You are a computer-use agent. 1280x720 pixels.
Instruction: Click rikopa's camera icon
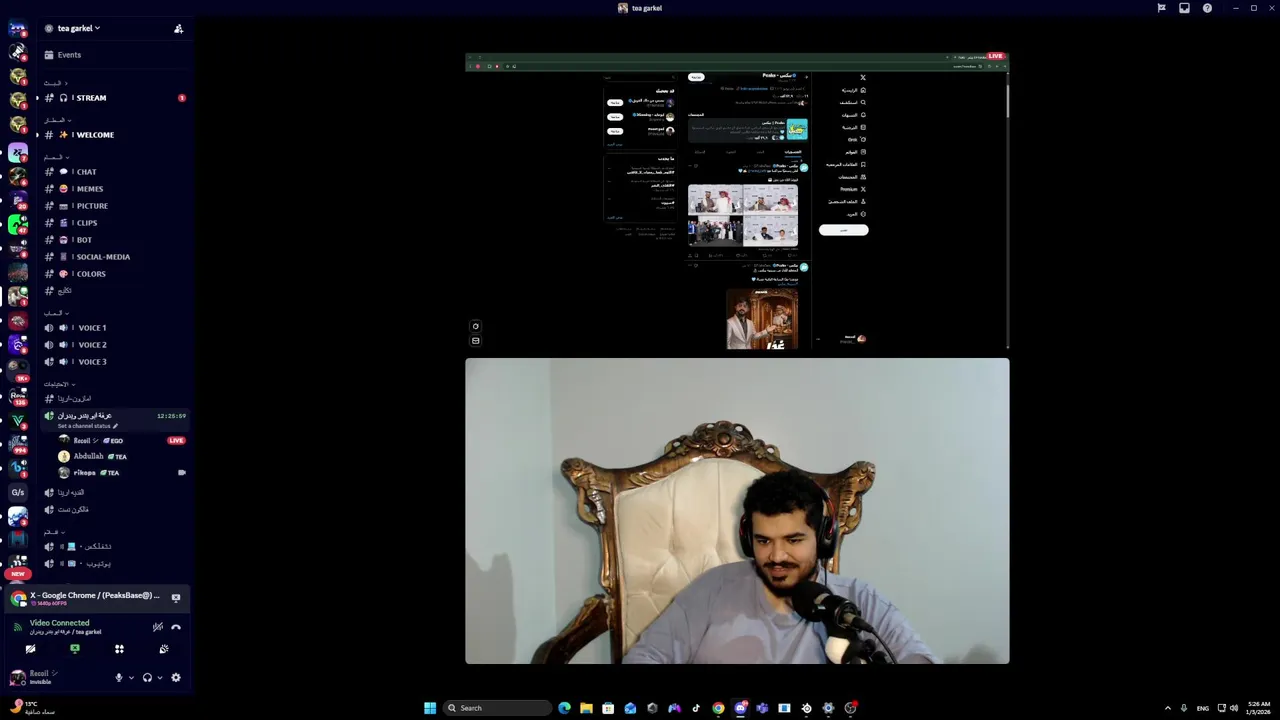[x=181, y=473]
